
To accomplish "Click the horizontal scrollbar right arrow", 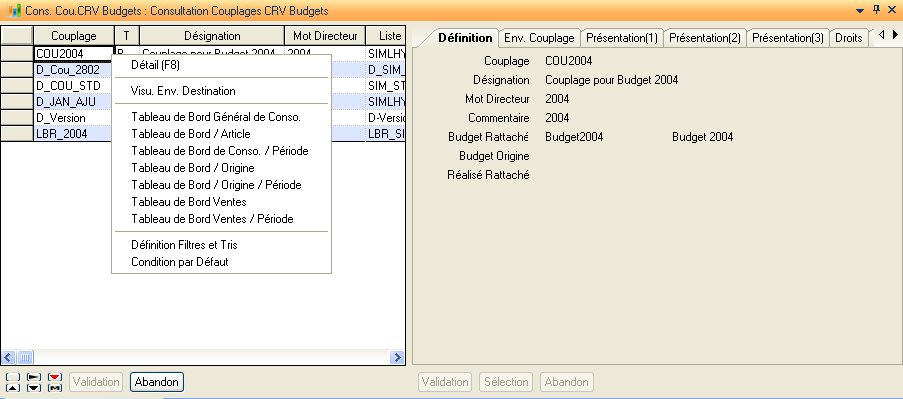I will coord(397,358).
